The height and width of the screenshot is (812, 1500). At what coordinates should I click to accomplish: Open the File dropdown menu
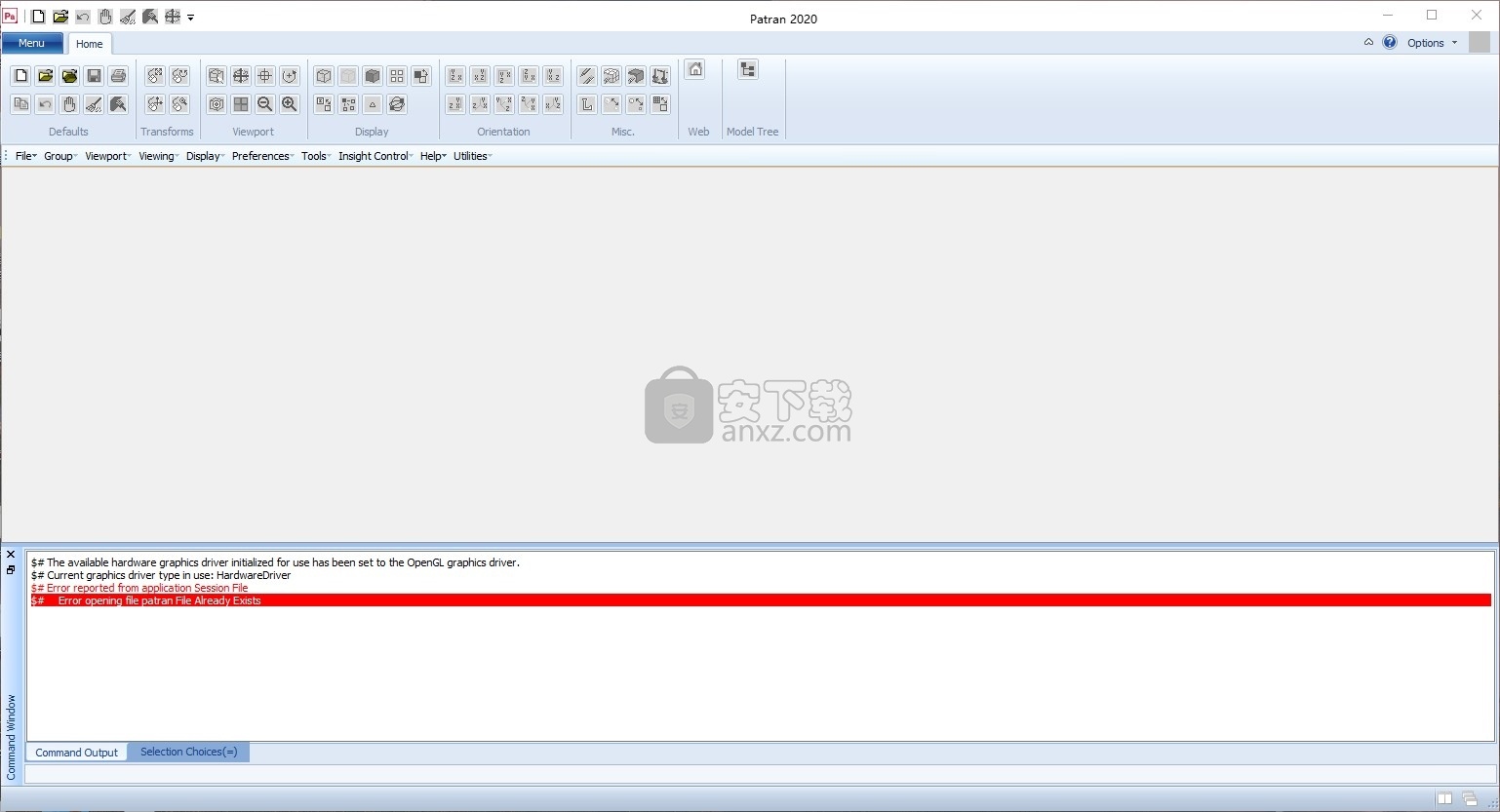point(26,156)
